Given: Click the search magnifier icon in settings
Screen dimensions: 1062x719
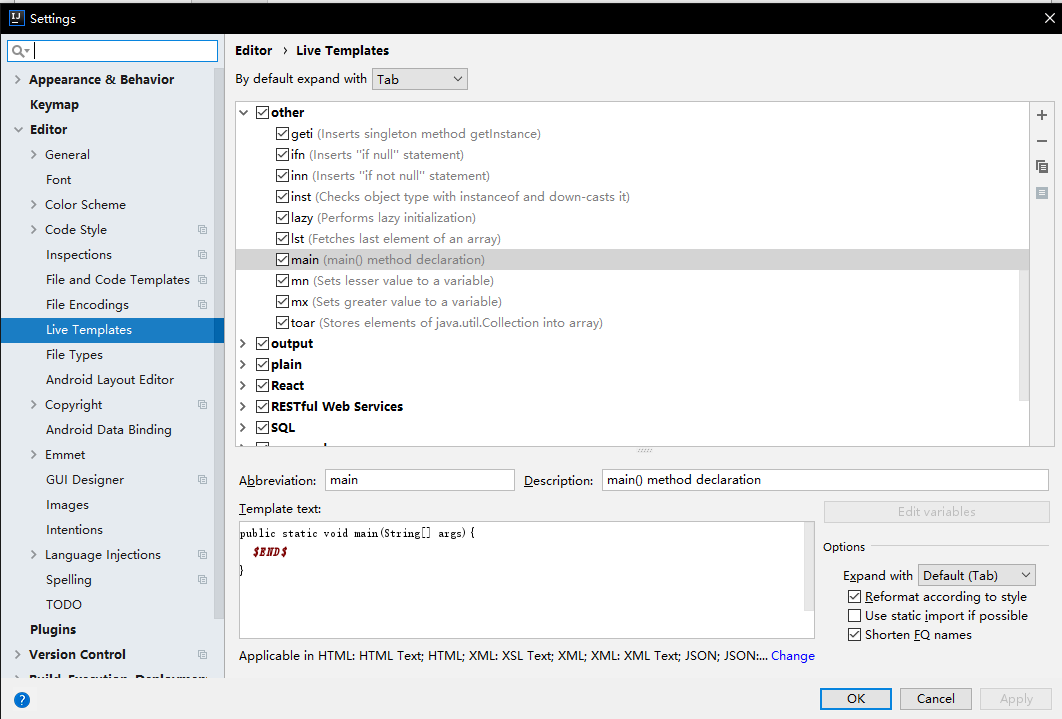Looking at the screenshot, I should tap(19, 51).
